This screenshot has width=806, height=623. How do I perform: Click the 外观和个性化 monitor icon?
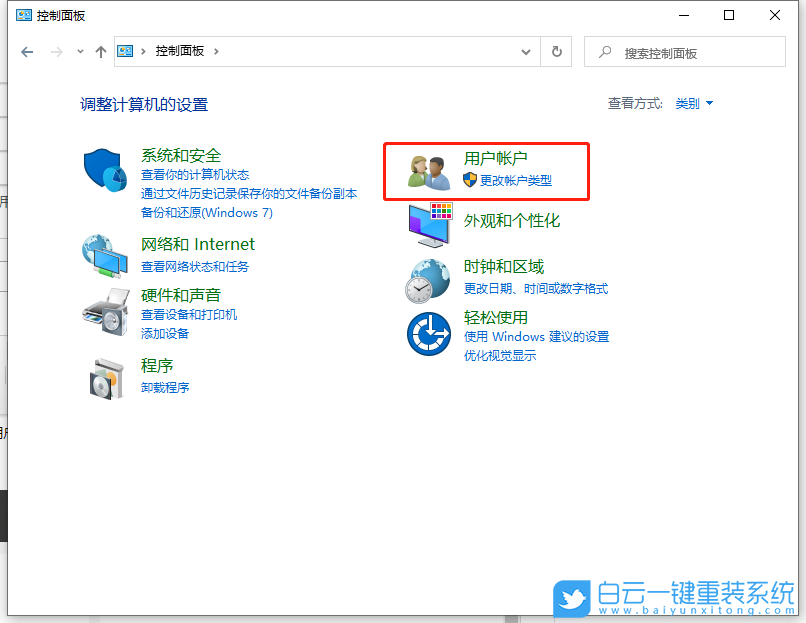428,222
